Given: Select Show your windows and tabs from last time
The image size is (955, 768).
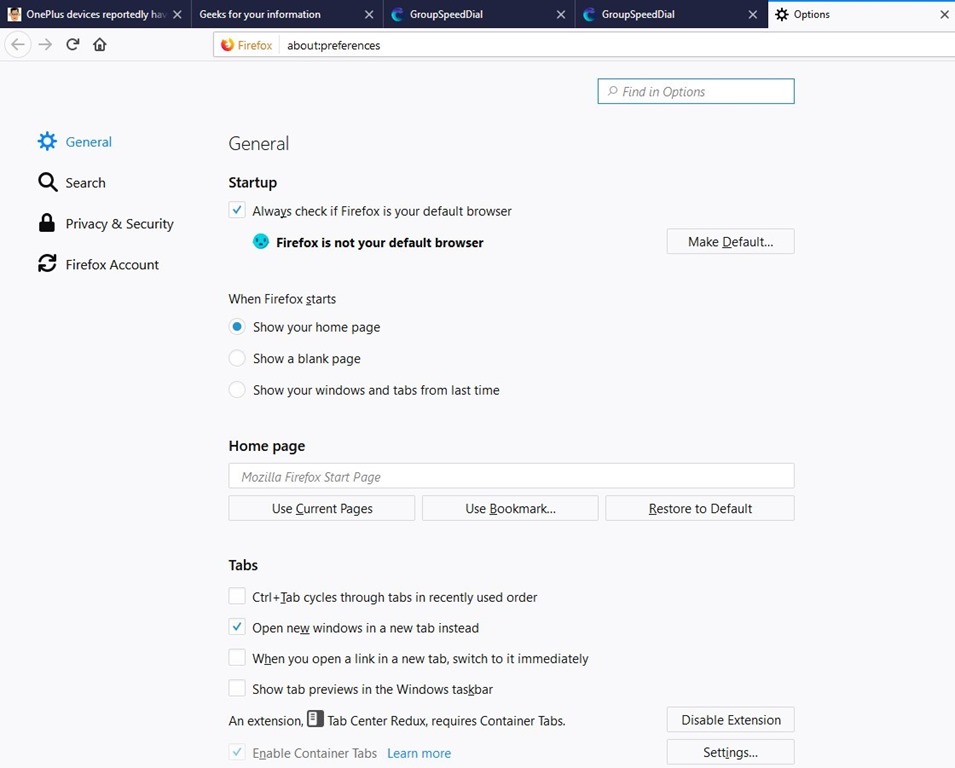Looking at the screenshot, I should click(237, 390).
